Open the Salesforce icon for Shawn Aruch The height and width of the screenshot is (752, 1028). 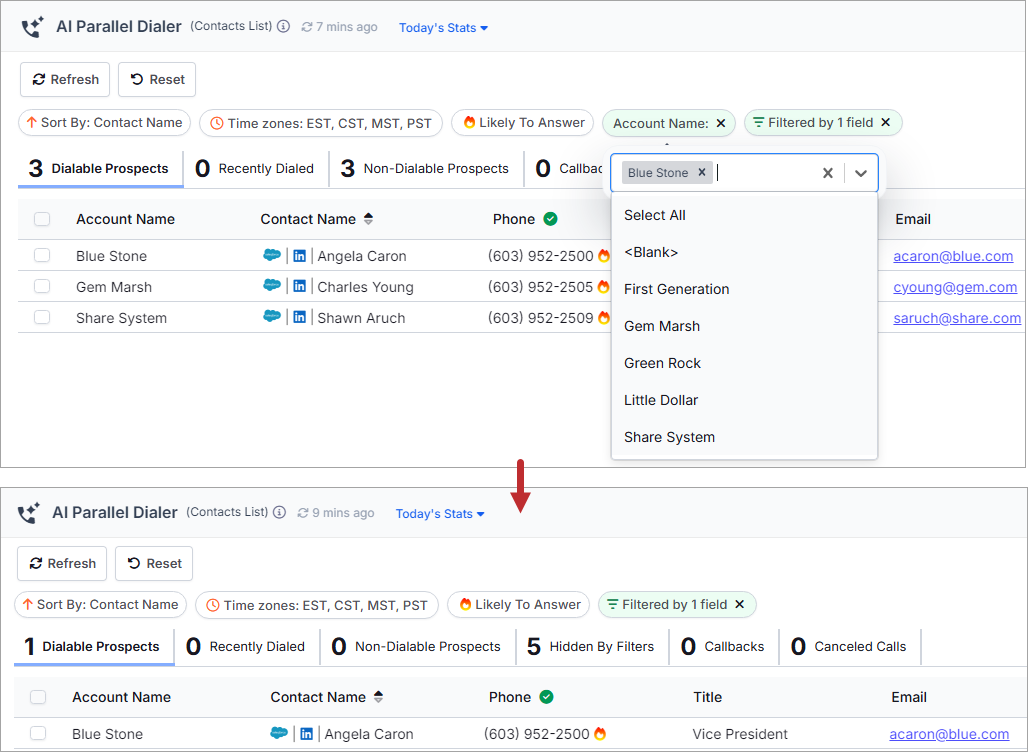click(271, 317)
